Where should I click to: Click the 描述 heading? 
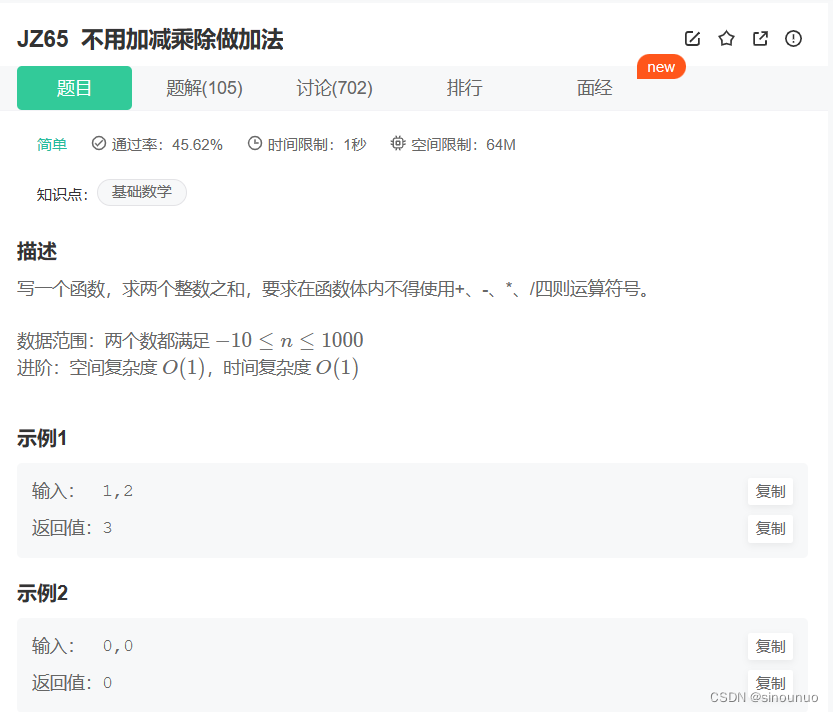click(x=37, y=251)
